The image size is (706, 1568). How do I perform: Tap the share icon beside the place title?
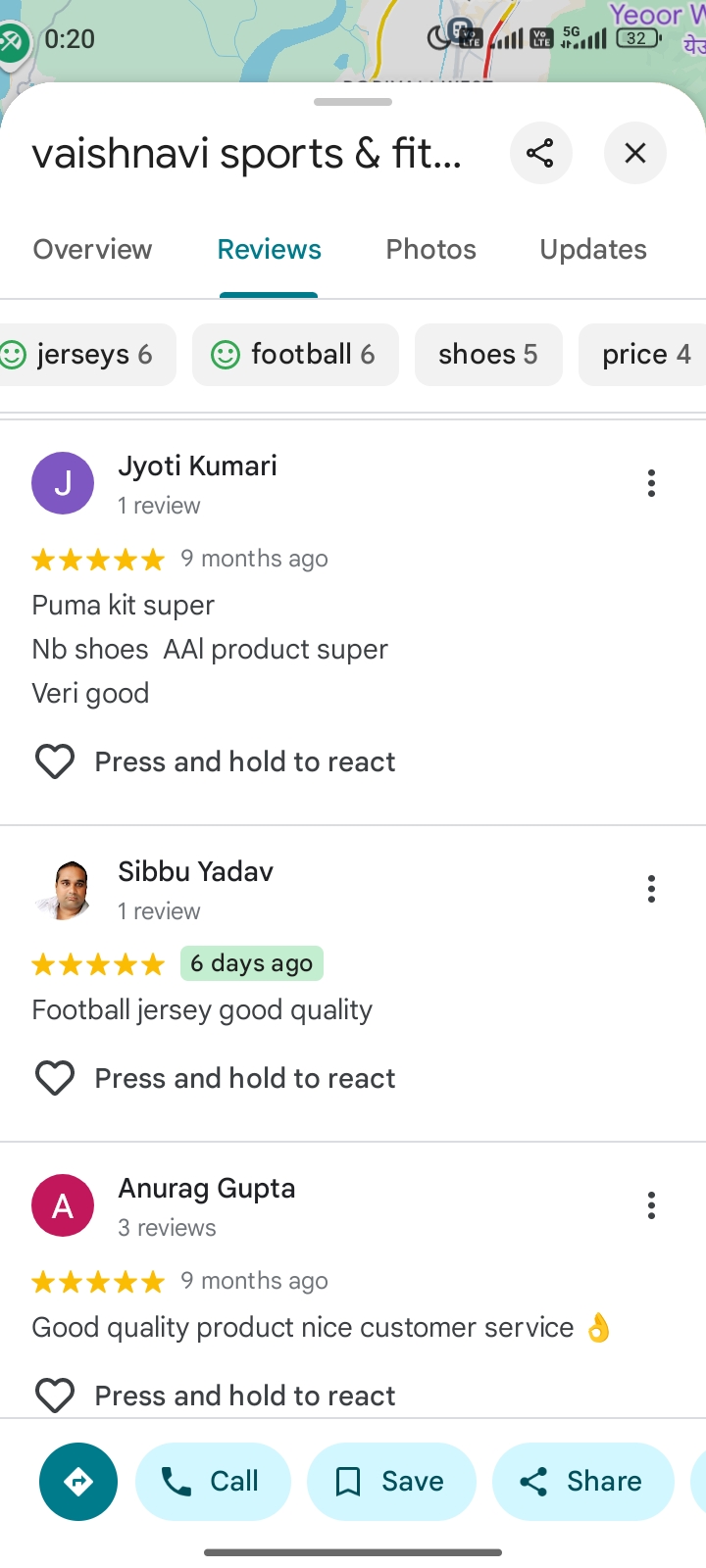pyautogui.click(x=540, y=153)
